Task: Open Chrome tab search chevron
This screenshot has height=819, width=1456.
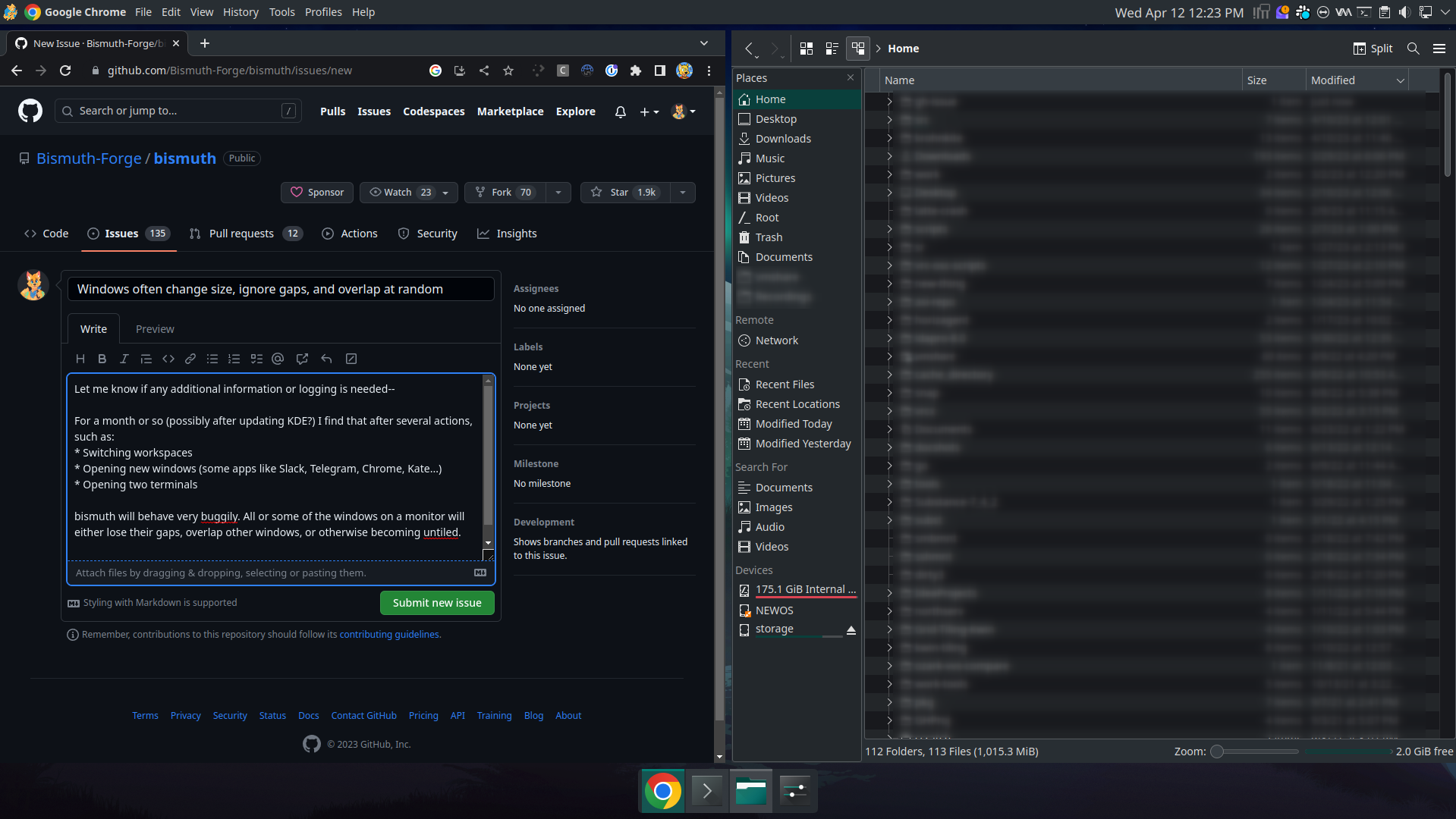Action: pyautogui.click(x=704, y=43)
